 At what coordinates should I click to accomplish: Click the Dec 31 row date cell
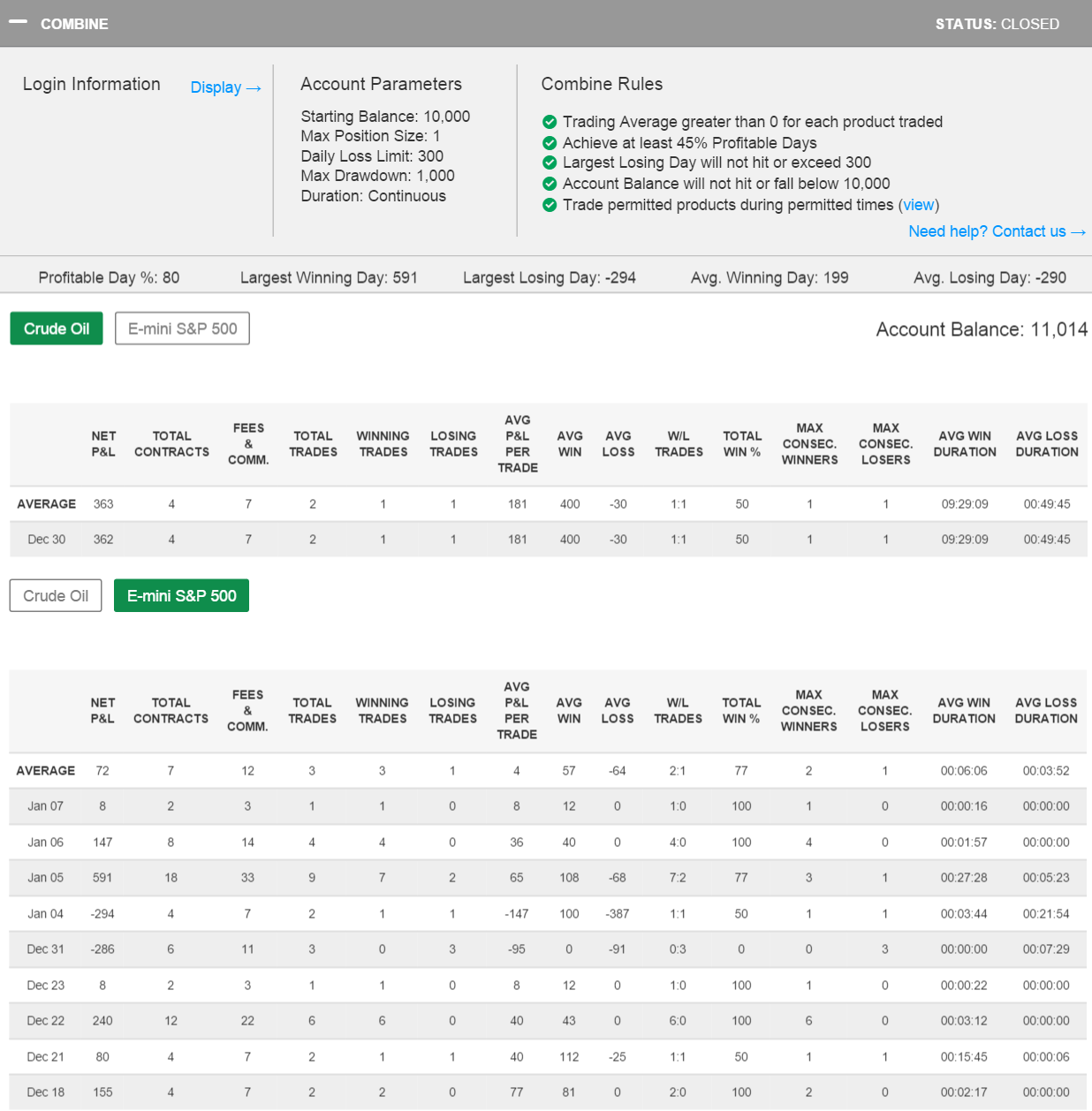click(x=45, y=949)
